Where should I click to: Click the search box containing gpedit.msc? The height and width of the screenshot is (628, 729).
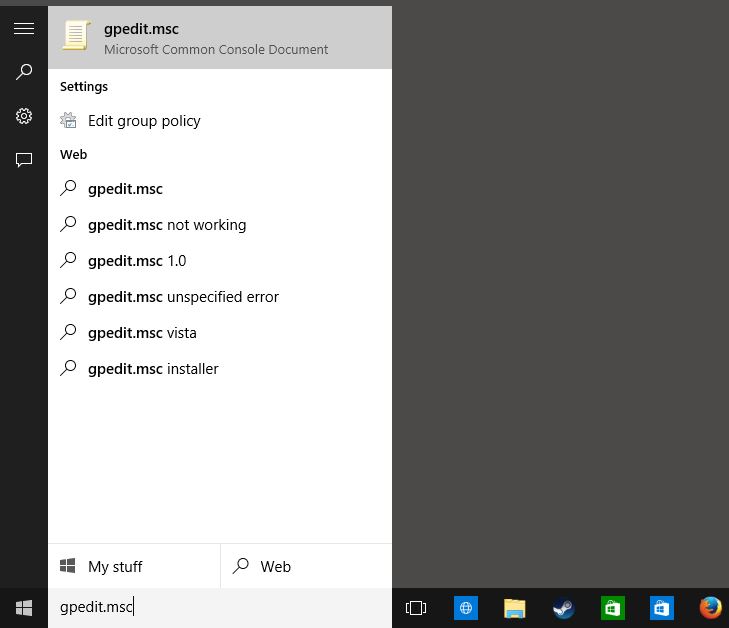click(220, 608)
